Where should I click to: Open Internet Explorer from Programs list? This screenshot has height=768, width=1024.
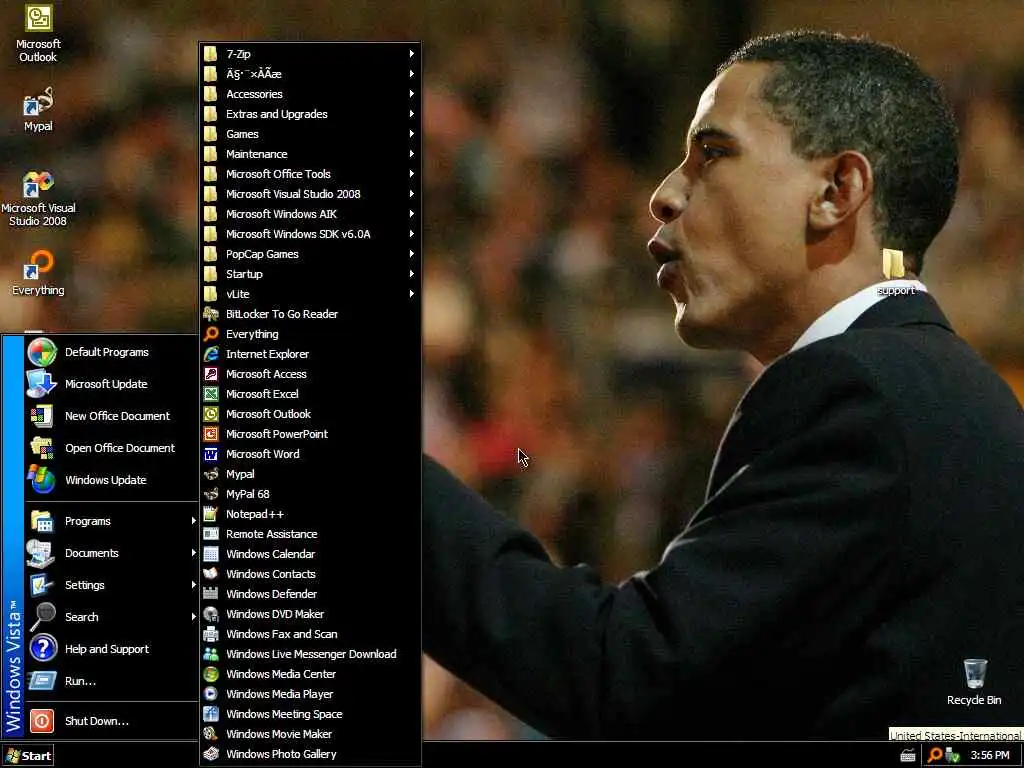click(310, 354)
